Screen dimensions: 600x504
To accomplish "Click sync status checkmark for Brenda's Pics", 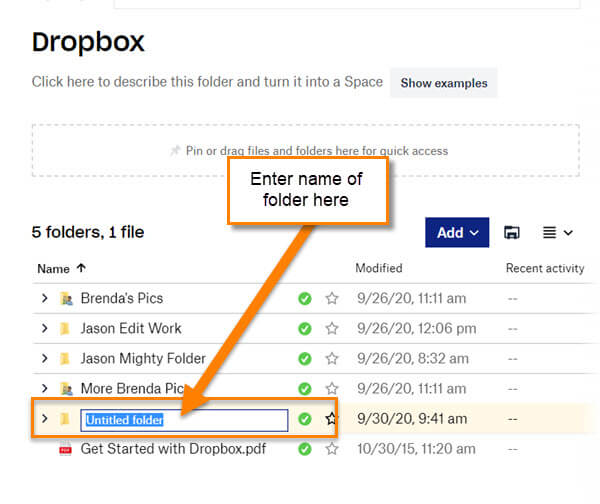I will (x=305, y=298).
